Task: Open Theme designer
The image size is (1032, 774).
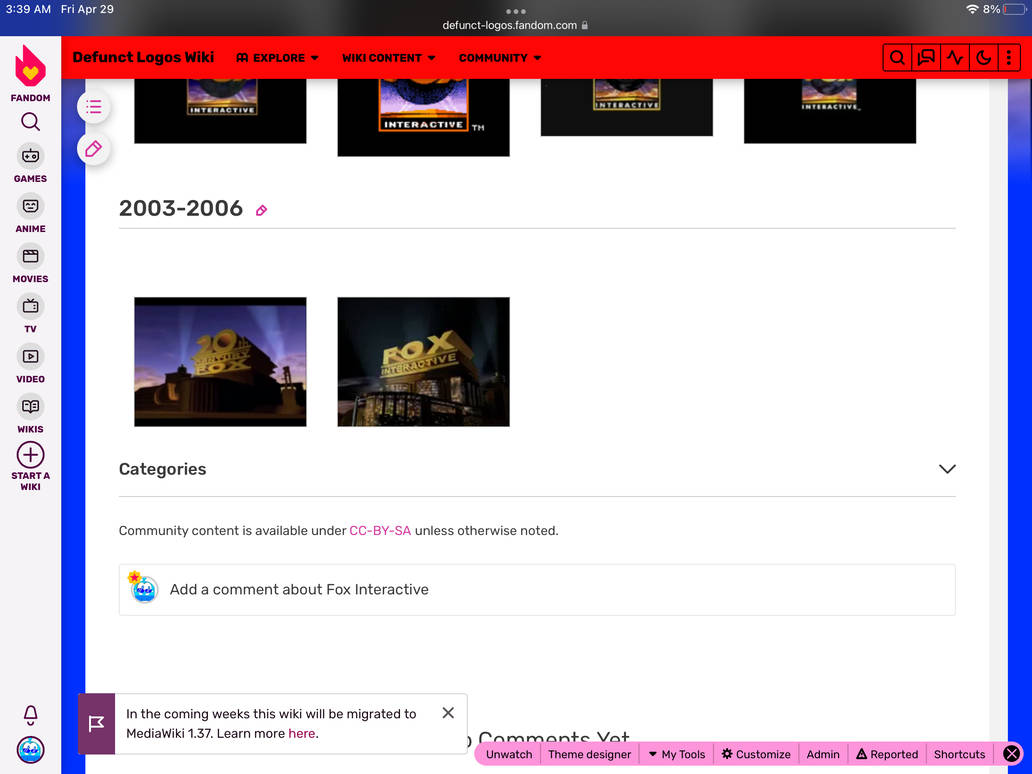Action: (x=590, y=754)
